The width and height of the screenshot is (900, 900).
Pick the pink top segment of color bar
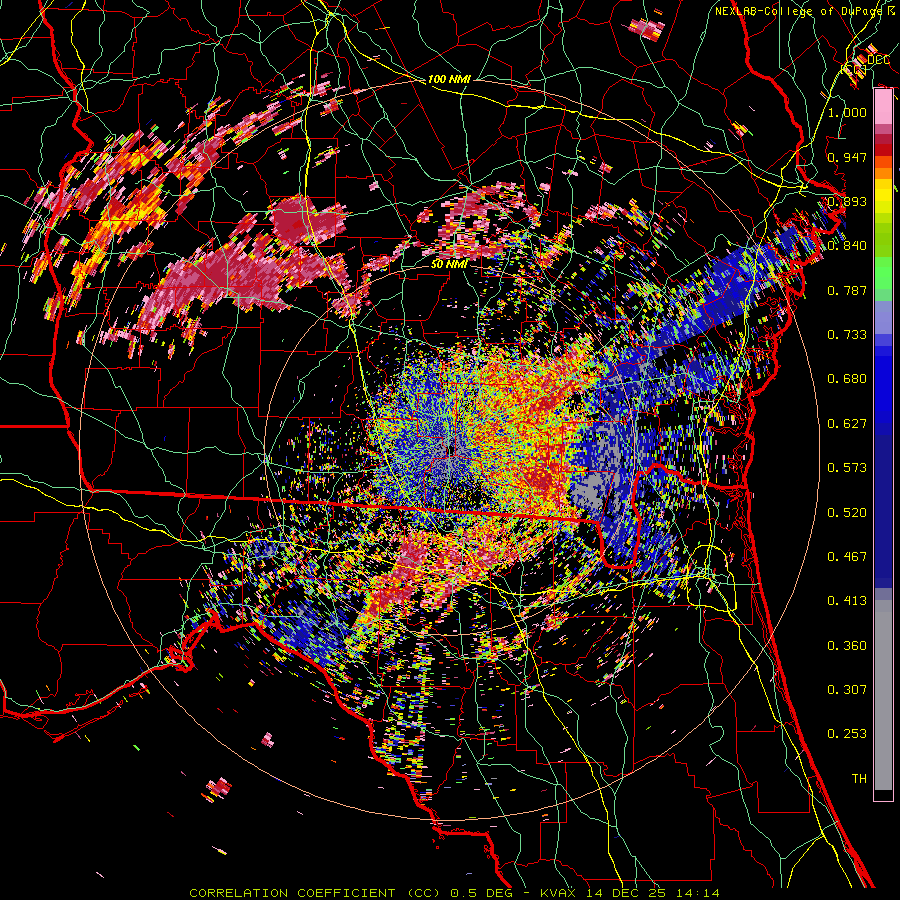coord(883,107)
